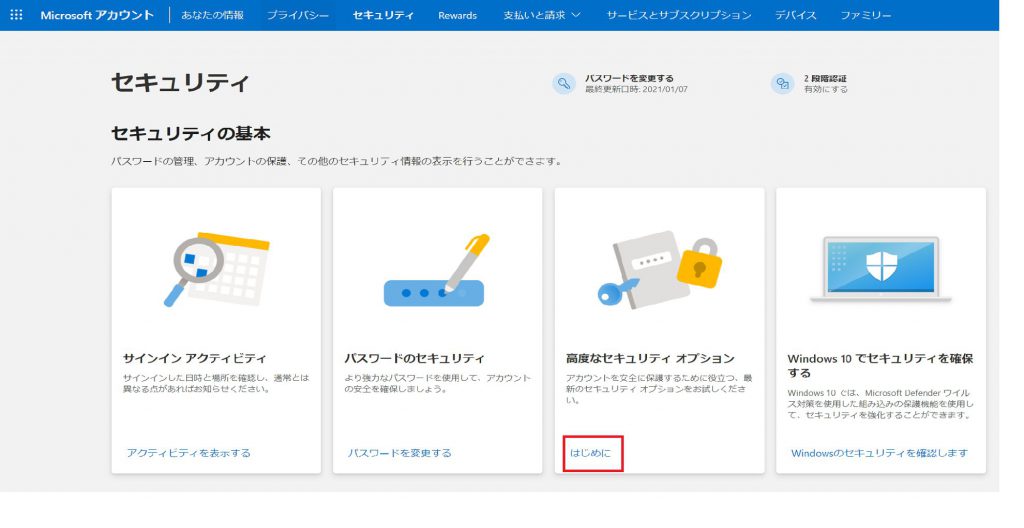Open サービスとサブスクリプション tab
Viewport: 1024px width, 528px height.
coord(679,15)
